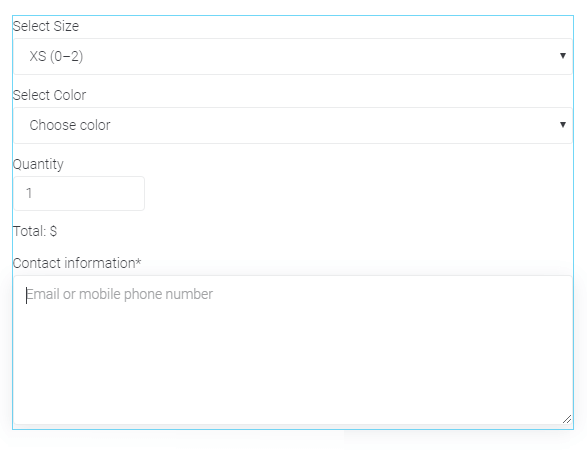Click the Select Size label

46,26
